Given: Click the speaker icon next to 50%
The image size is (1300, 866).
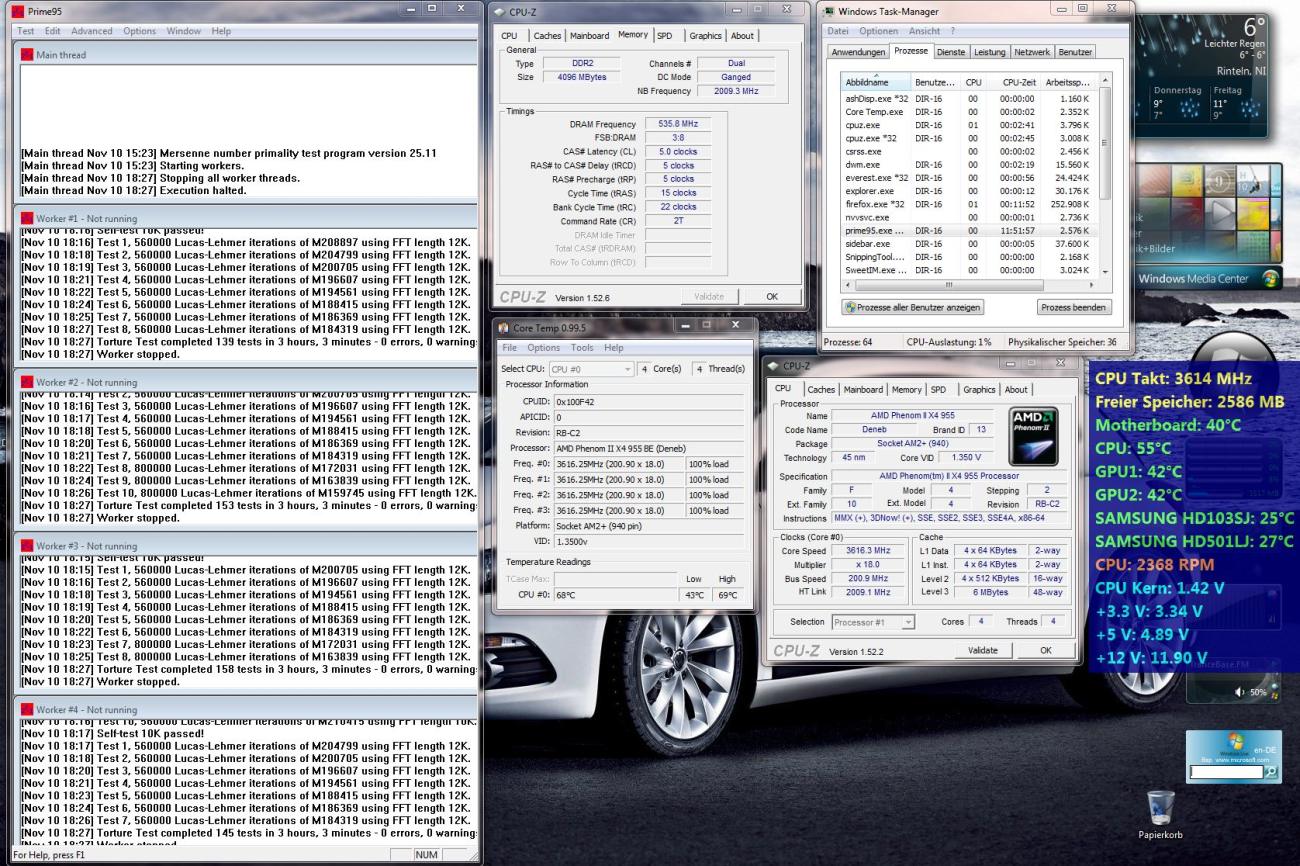Looking at the screenshot, I should [x=1242, y=692].
